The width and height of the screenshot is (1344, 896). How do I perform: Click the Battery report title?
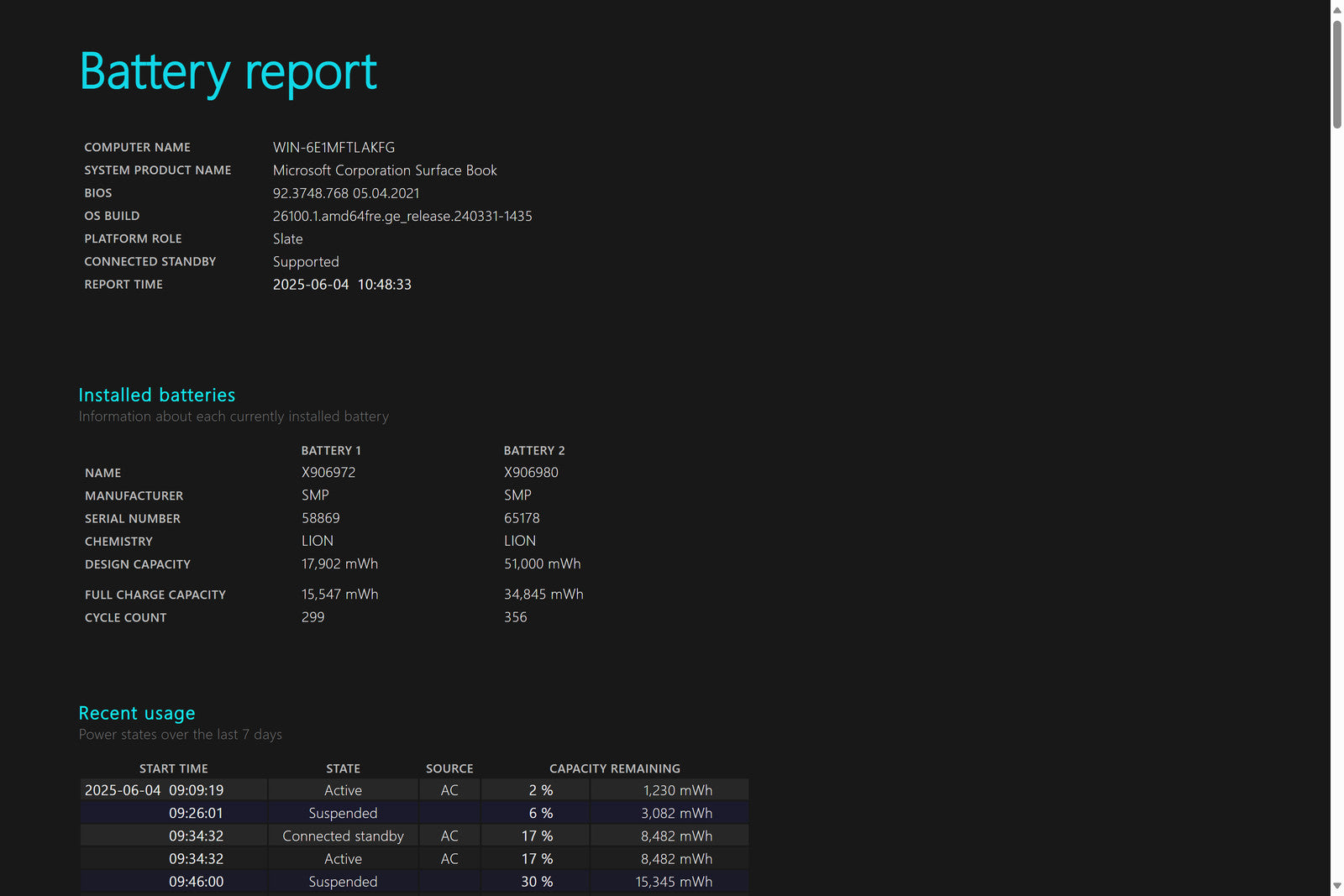click(x=228, y=72)
